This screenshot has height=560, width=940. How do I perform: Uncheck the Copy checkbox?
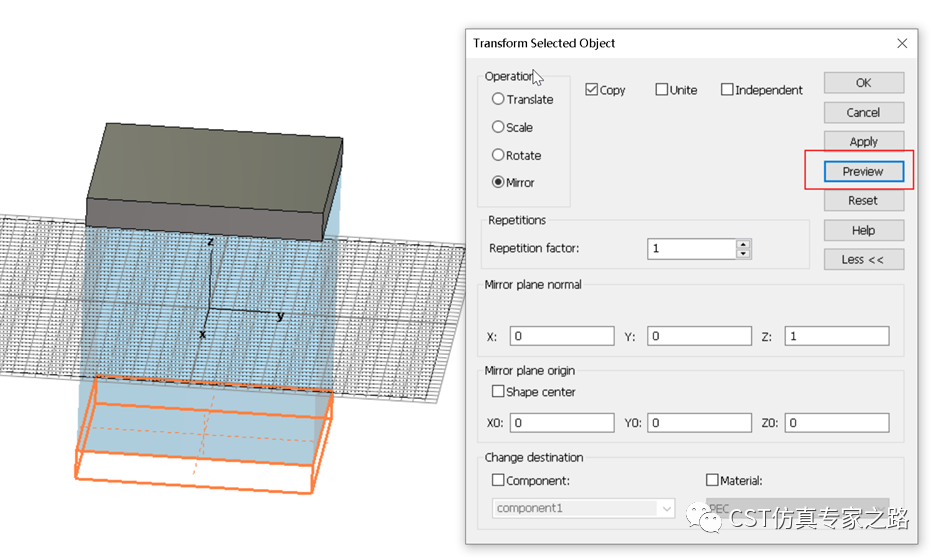[592, 89]
